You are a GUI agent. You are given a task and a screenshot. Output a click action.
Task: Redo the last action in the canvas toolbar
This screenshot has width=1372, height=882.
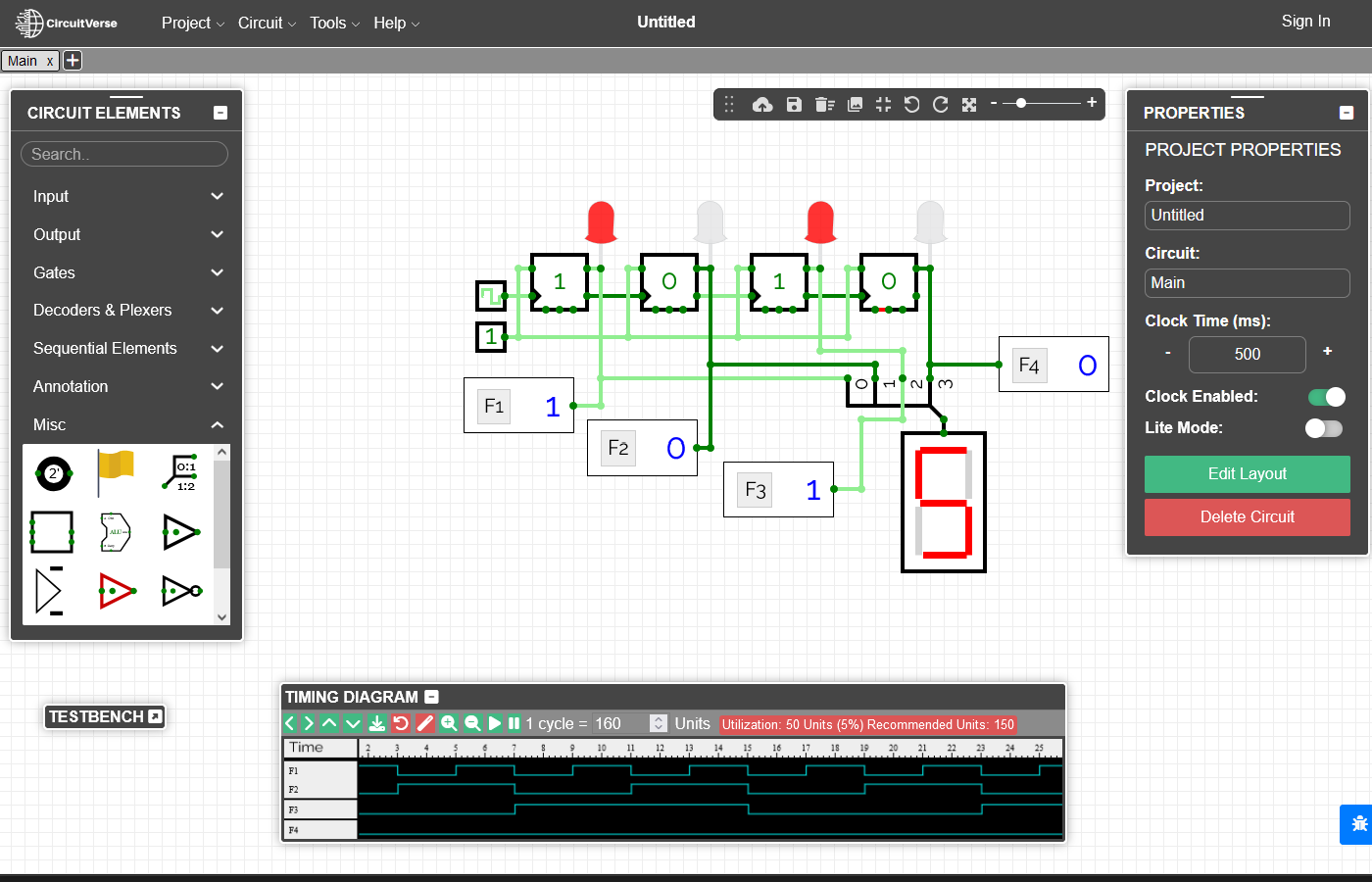click(x=941, y=104)
